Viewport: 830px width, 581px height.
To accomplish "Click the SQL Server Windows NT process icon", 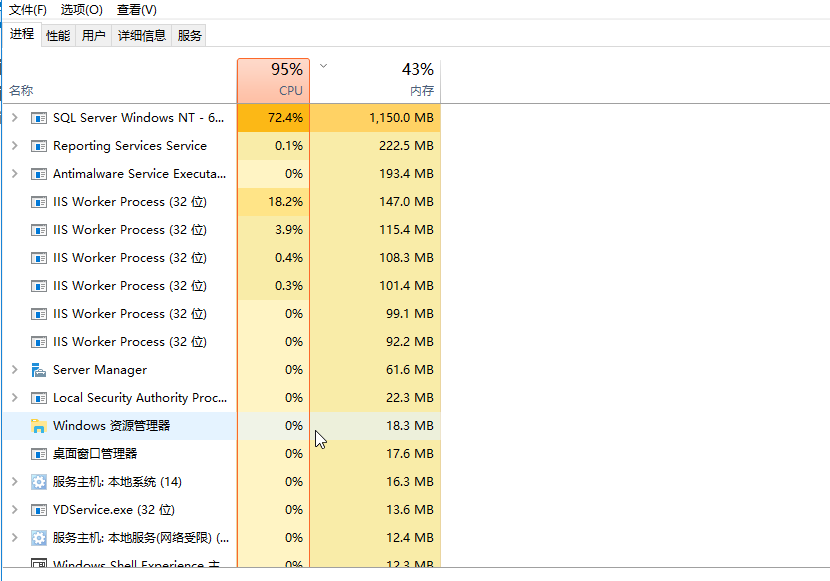I will (39, 118).
